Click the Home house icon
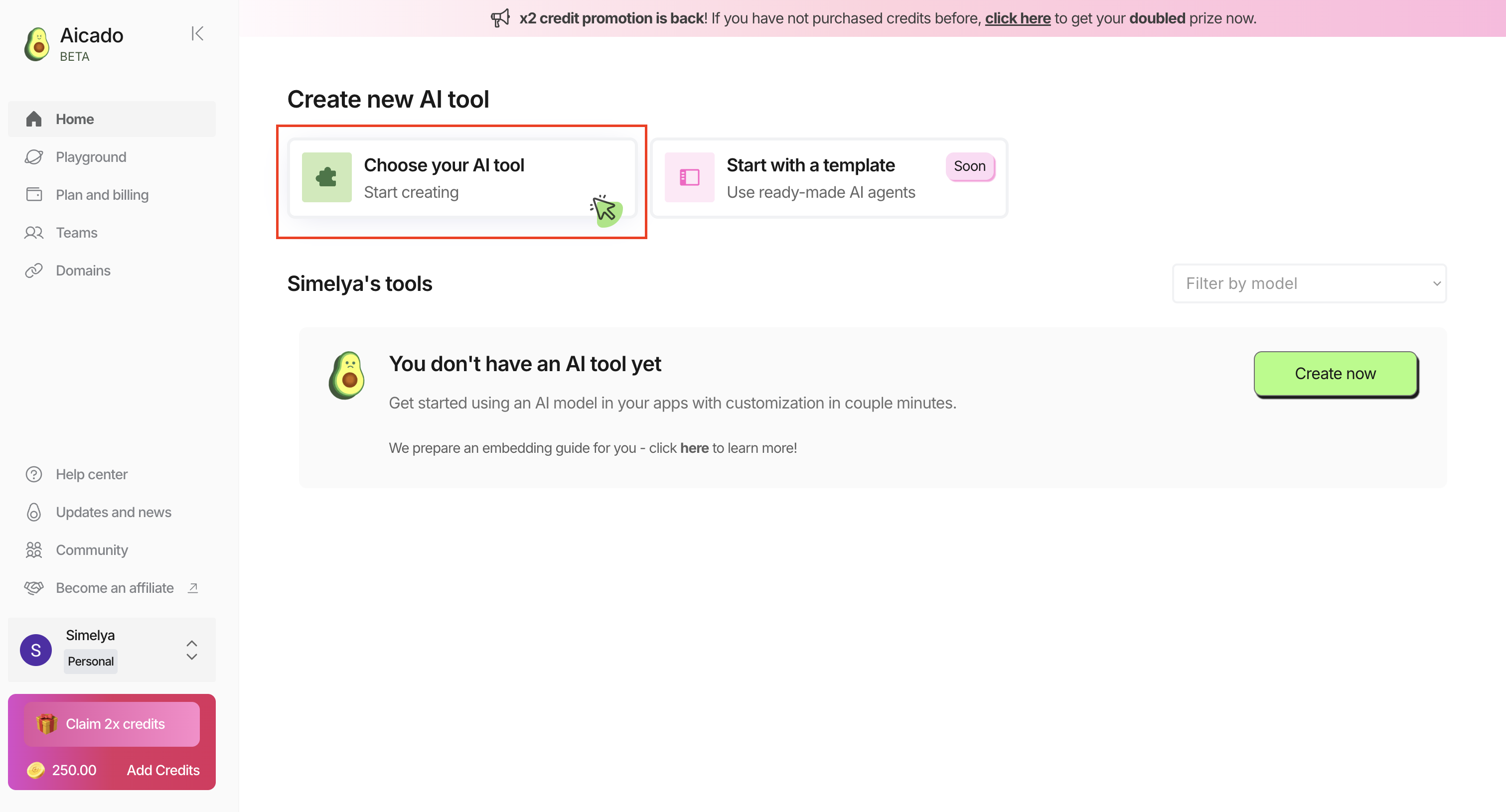 (x=34, y=119)
